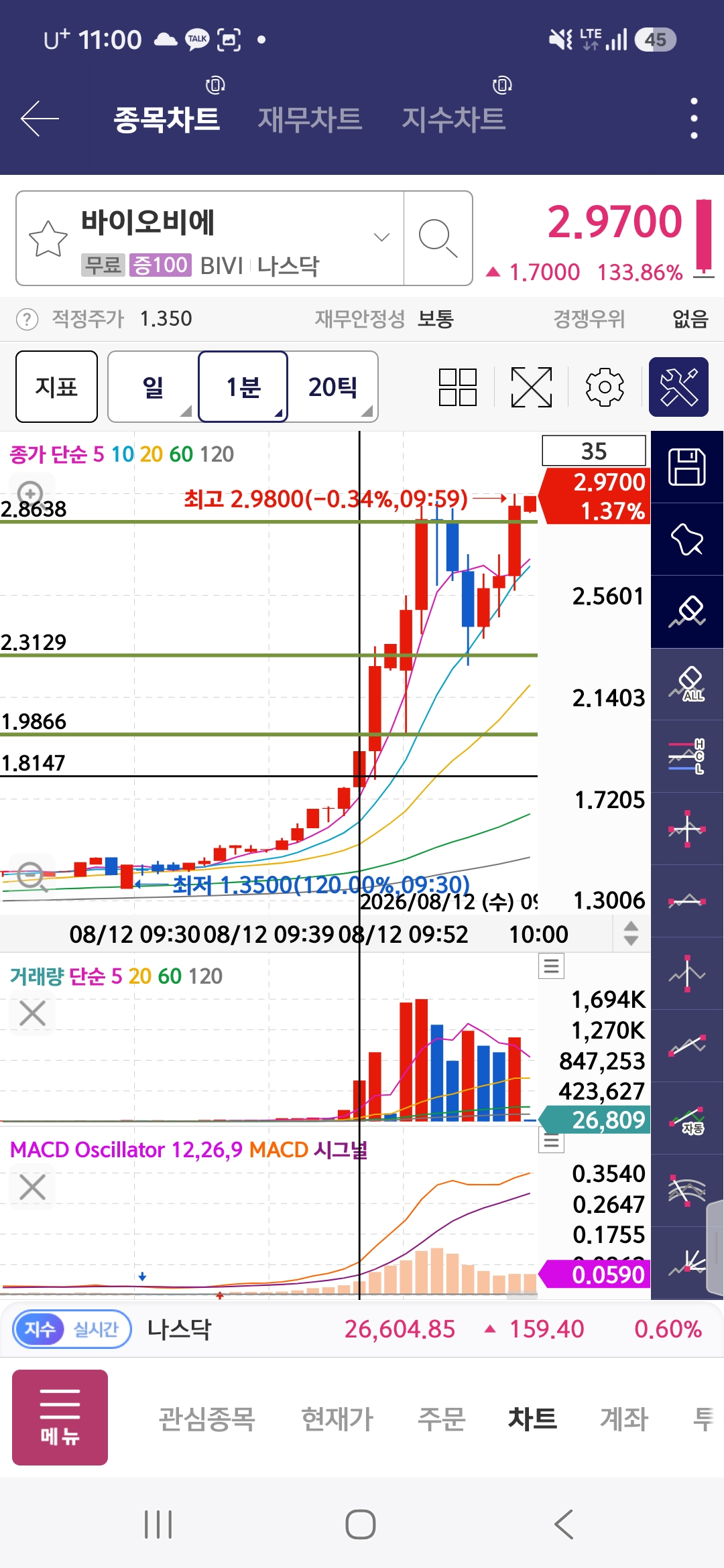Screen dimensions: 724x1568
Task: Select 차트 in bottom menu
Action: point(532,1419)
